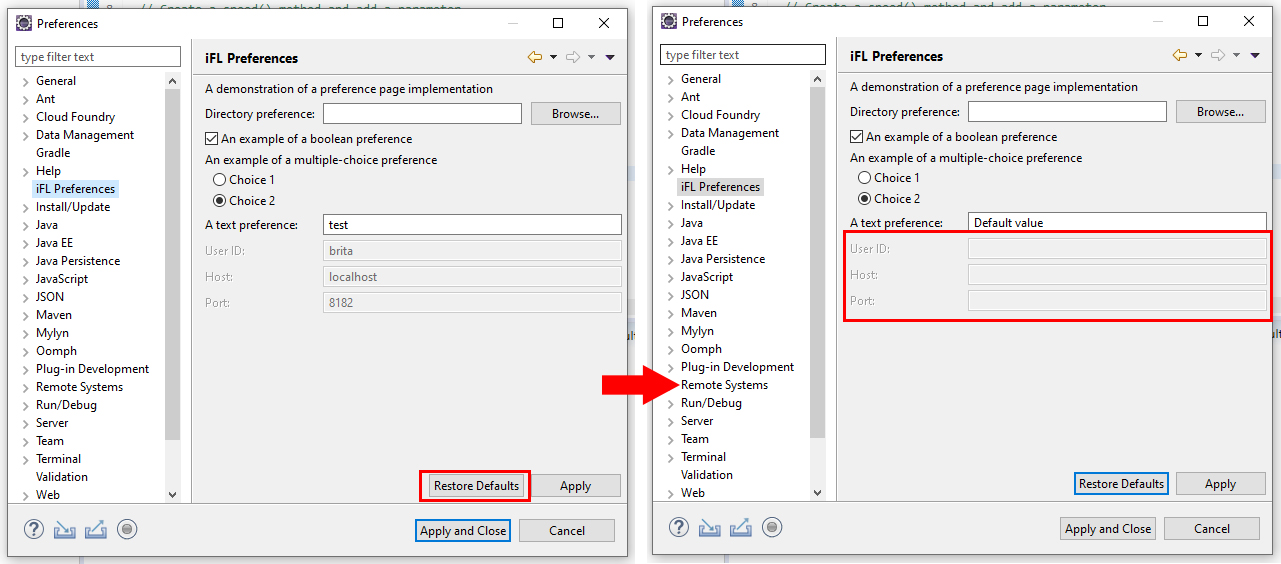Click Browse... in left window

(575, 114)
